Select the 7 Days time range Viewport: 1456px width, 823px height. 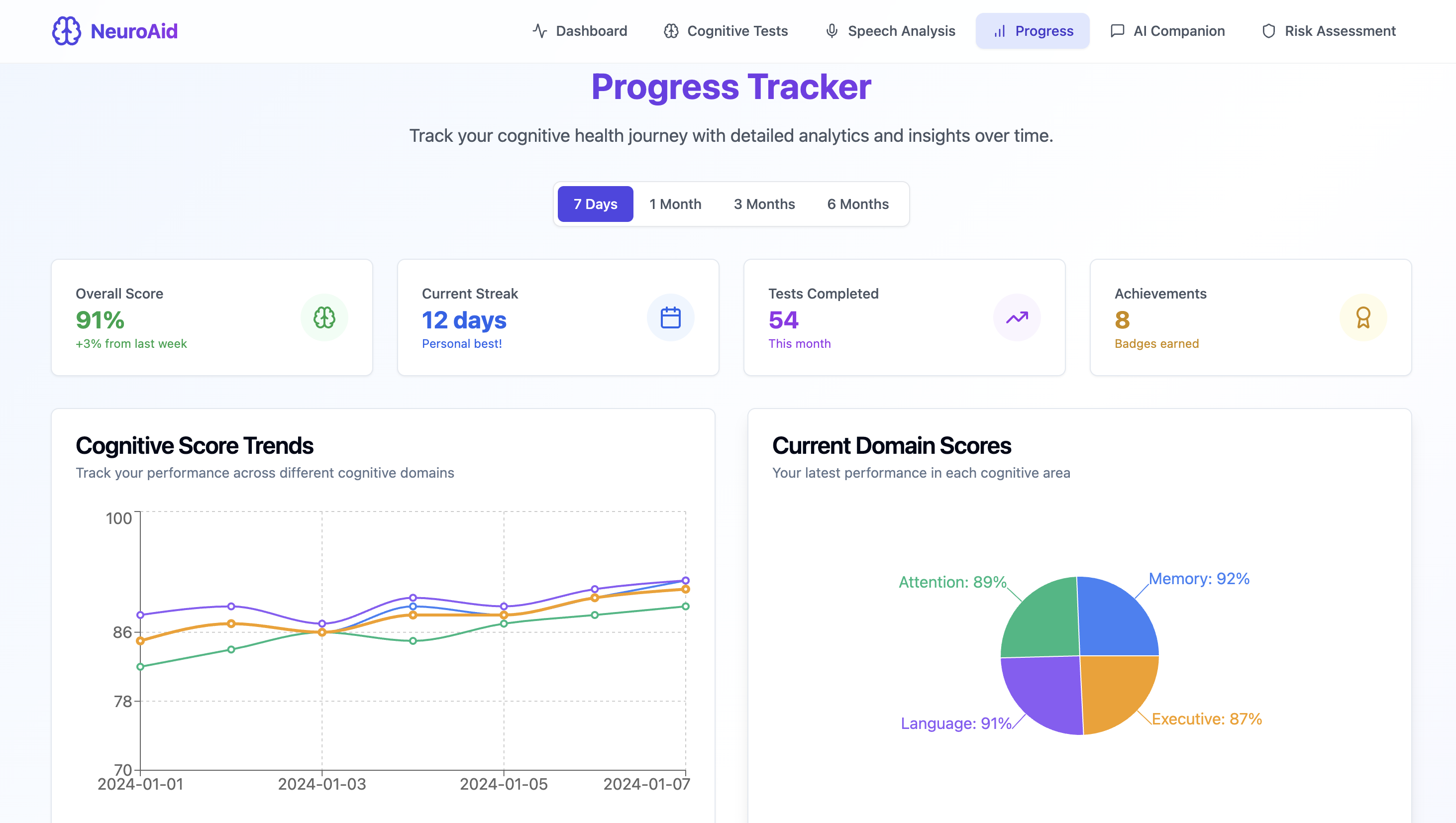click(595, 204)
